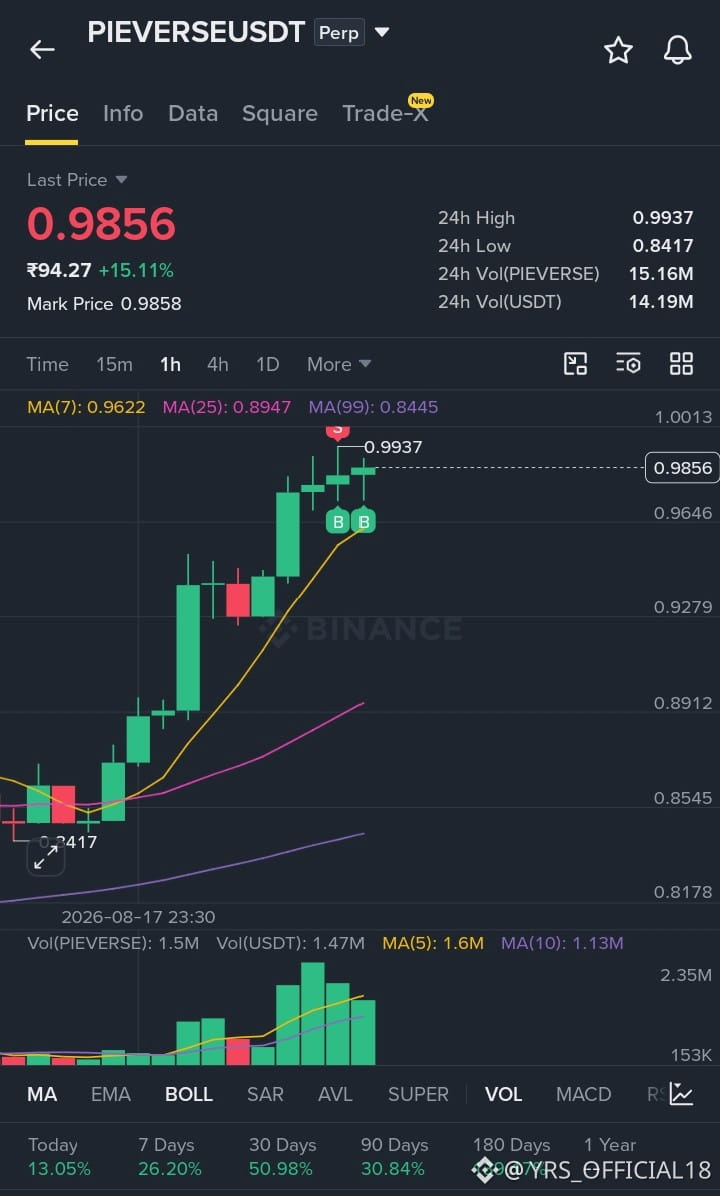Open chart drawing tools icon
The width and height of the screenshot is (720, 1196).
click(575, 364)
